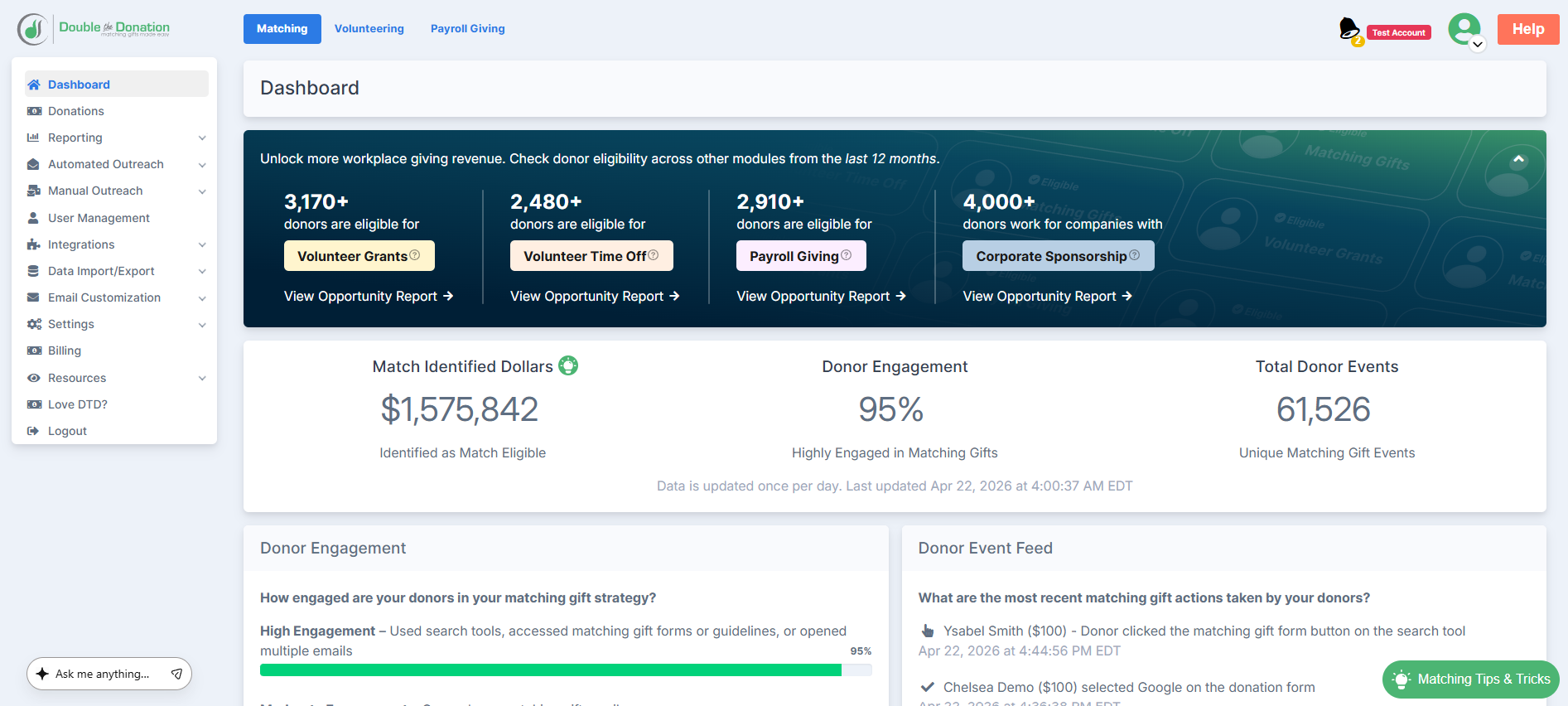Click the Ask me anything input field

click(109, 674)
